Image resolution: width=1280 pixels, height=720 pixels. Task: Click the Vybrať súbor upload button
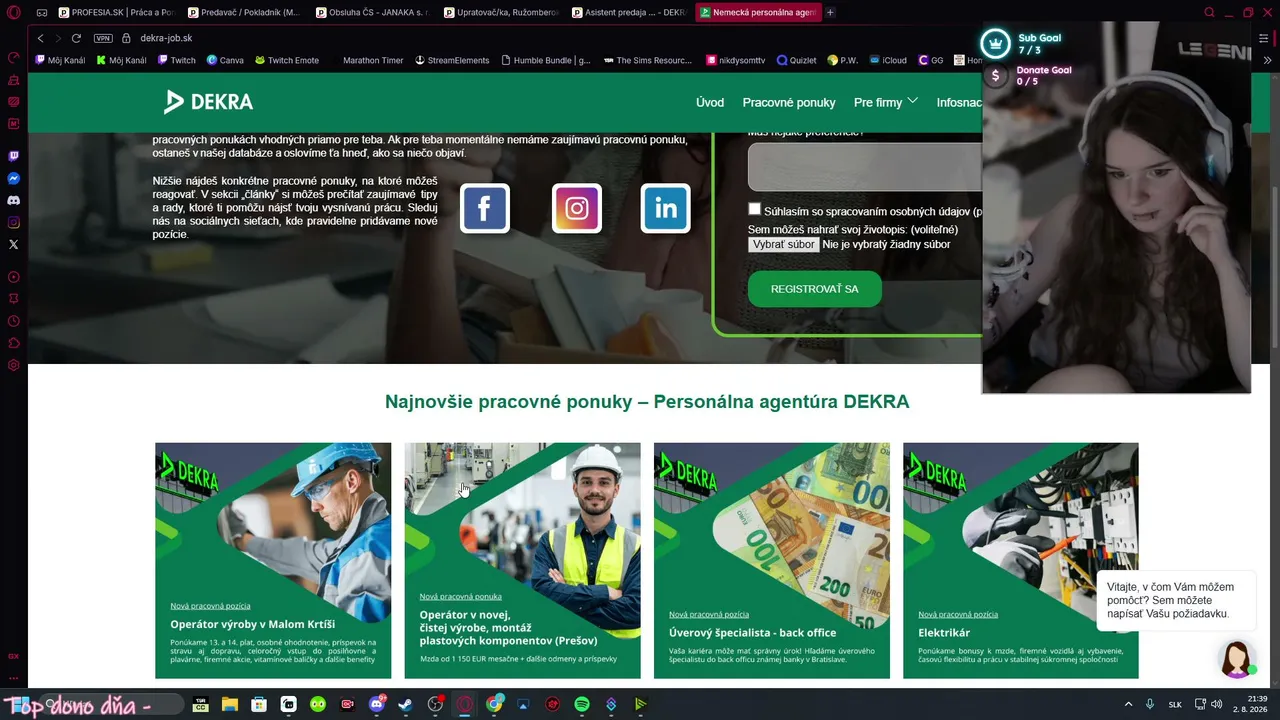tap(783, 244)
